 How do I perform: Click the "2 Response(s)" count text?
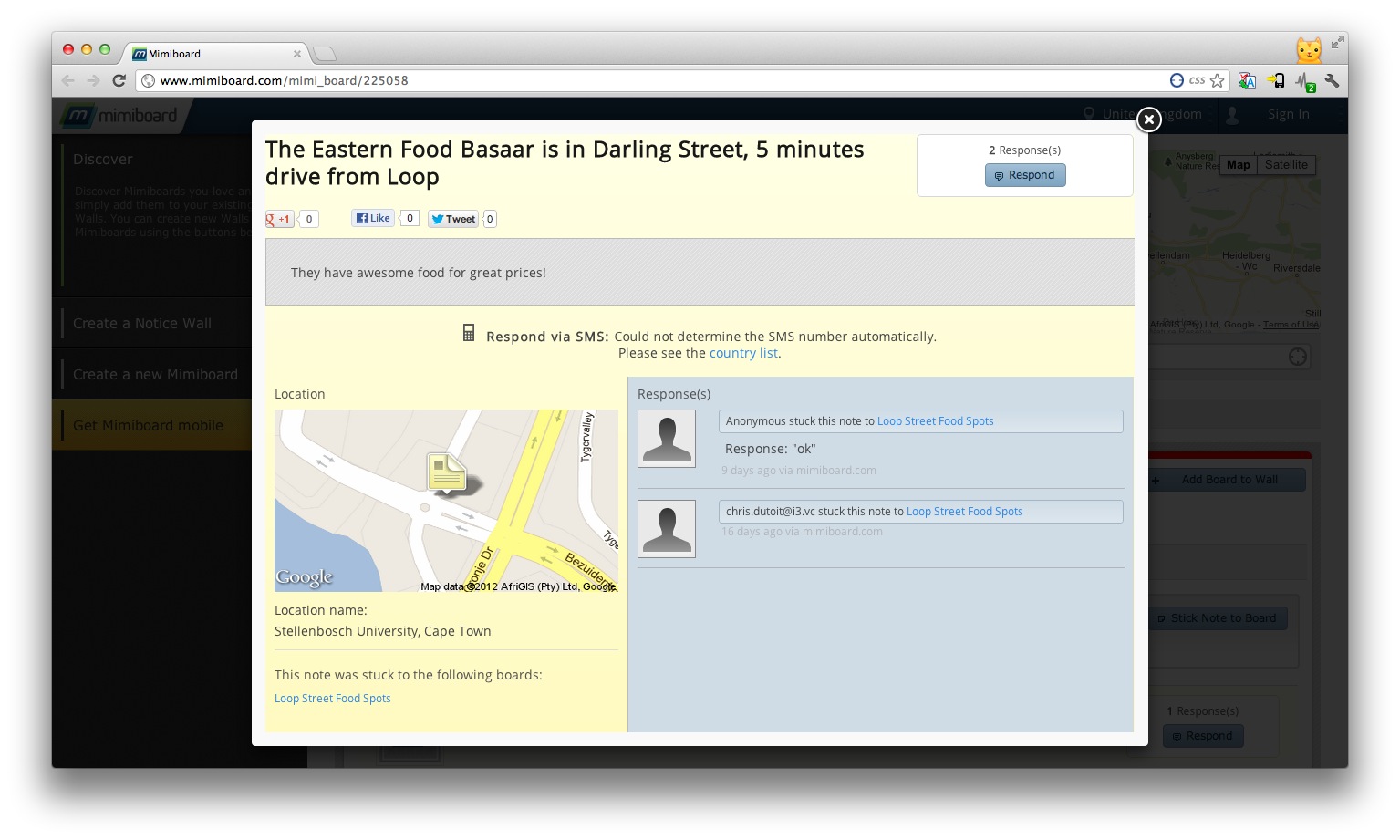(1025, 150)
